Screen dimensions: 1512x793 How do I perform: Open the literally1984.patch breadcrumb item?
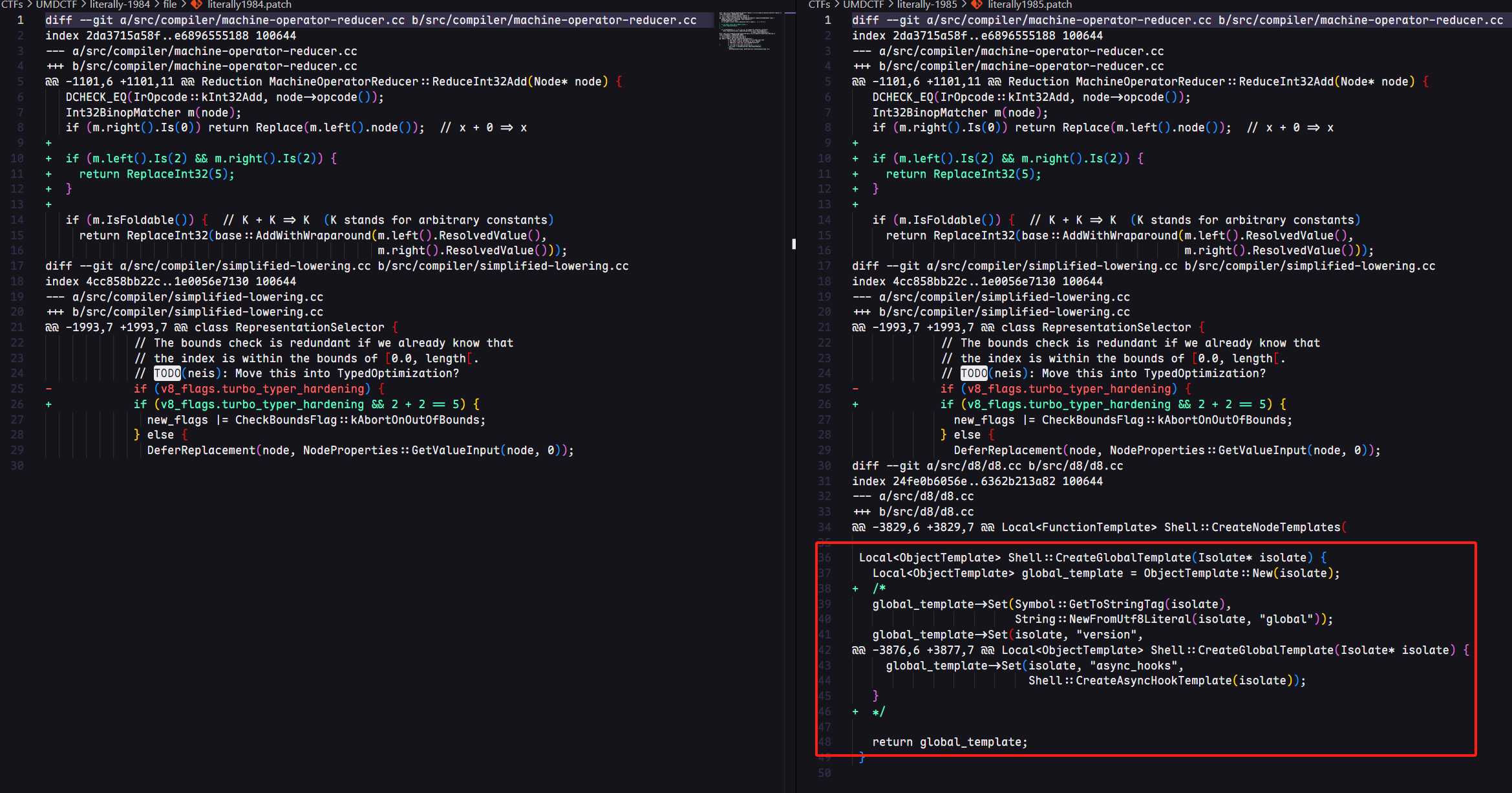tap(250, 5)
